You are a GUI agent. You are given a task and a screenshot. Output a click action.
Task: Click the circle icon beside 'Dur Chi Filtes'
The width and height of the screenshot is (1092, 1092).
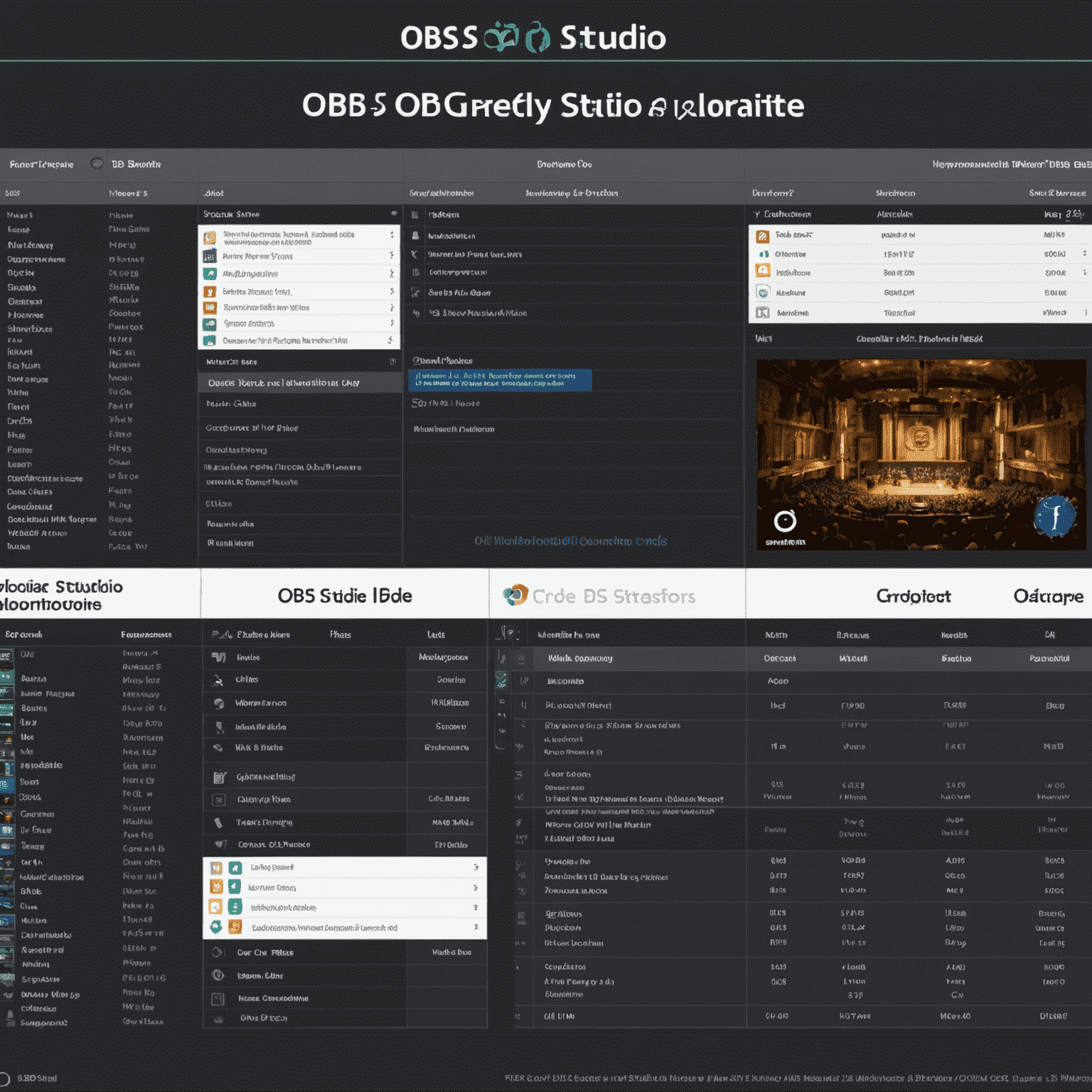tap(218, 953)
